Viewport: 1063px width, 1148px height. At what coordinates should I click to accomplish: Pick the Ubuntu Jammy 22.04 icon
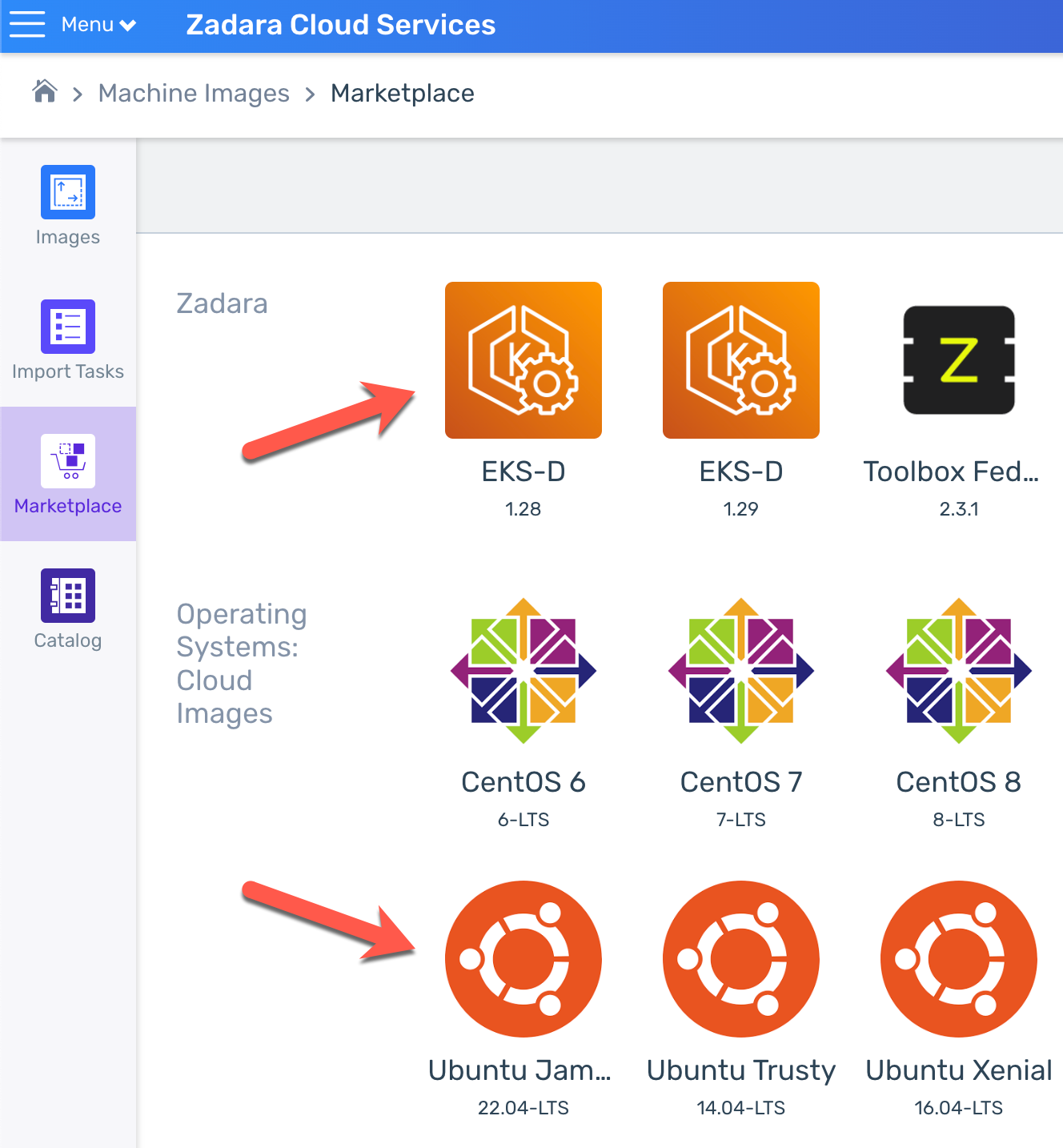(x=523, y=959)
